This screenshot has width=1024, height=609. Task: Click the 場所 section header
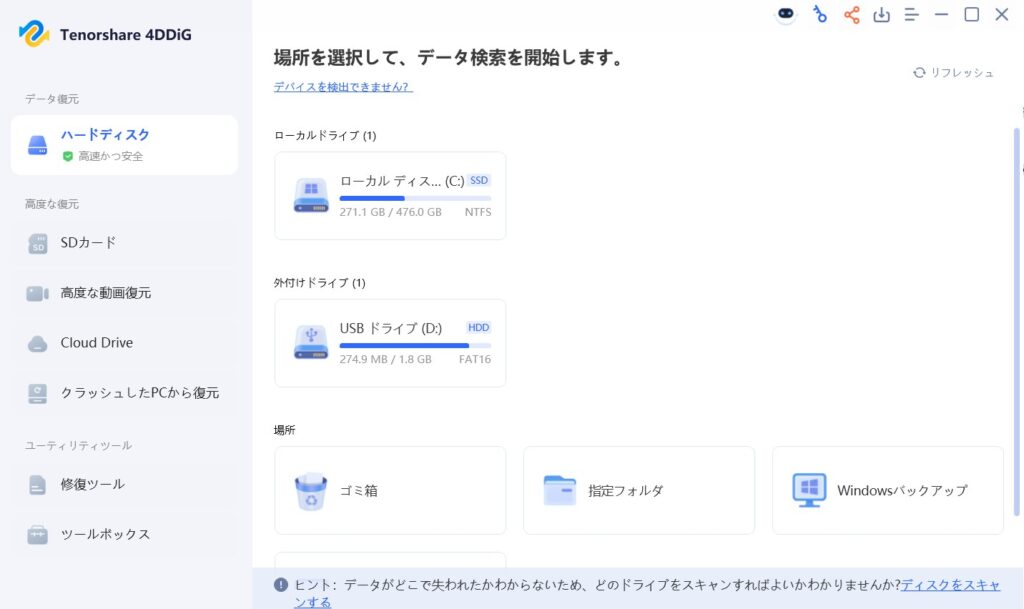point(285,430)
